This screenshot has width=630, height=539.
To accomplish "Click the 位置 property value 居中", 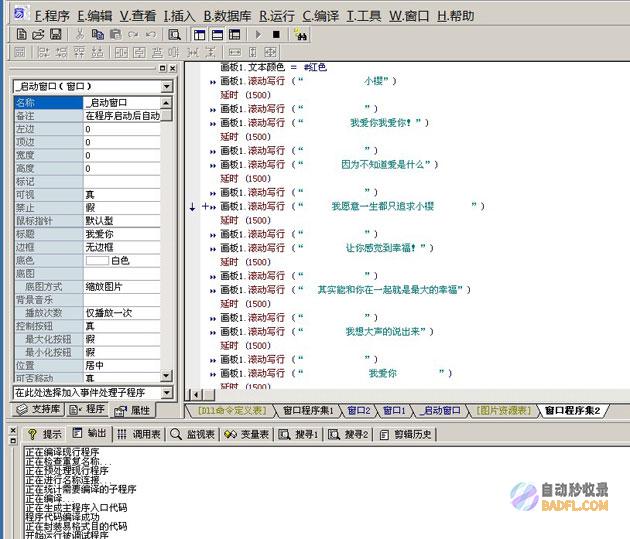I will pyautogui.click(x=122, y=365).
